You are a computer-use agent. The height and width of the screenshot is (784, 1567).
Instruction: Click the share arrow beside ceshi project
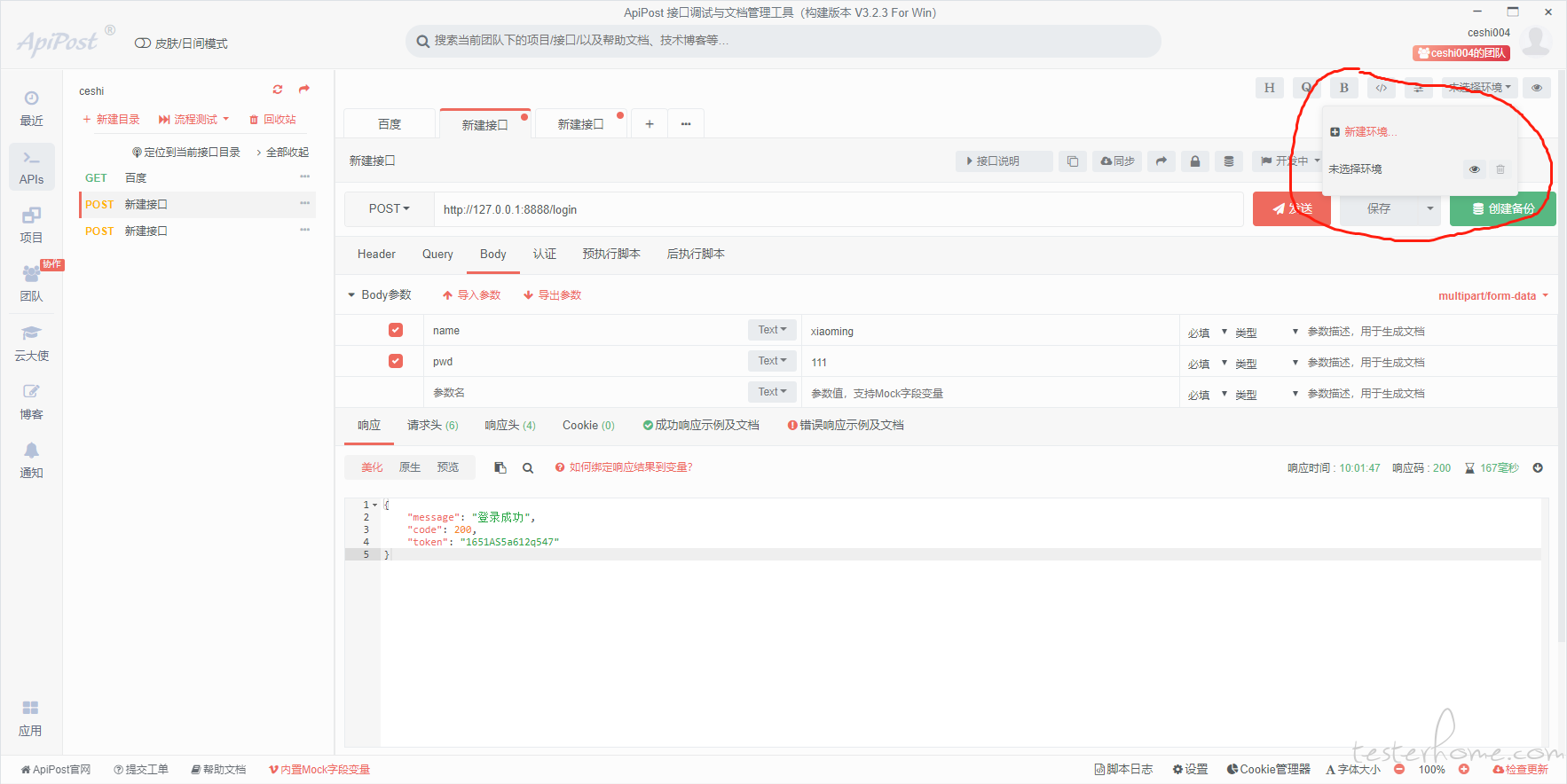click(x=304, y=90)
